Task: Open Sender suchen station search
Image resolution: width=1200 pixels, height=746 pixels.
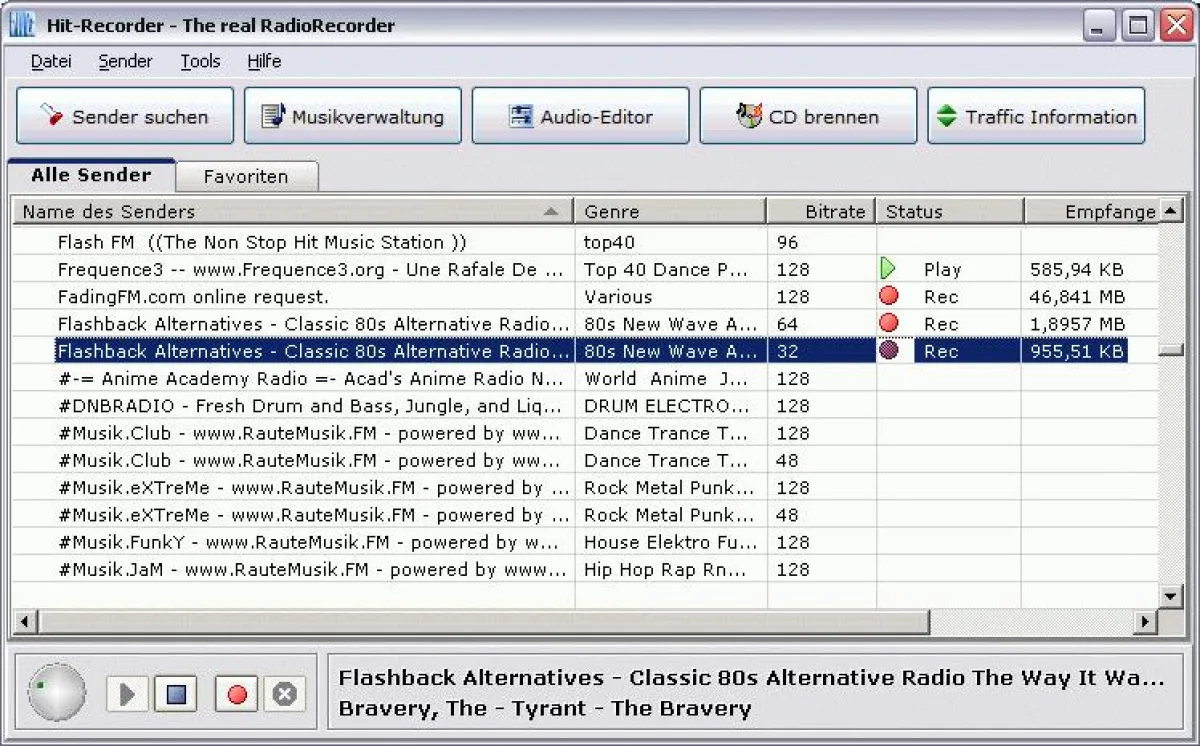Action: tap(125, 116)
